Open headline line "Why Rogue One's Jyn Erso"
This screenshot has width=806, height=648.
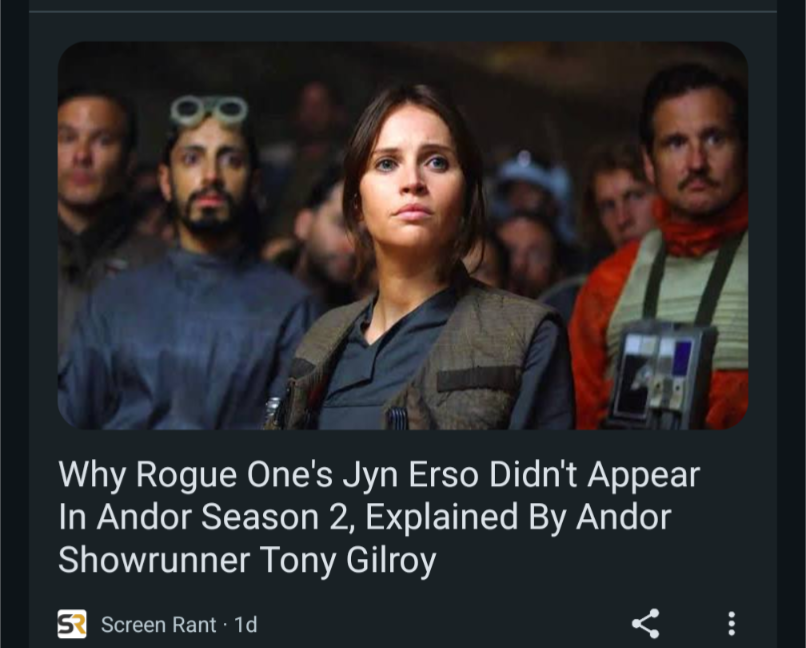click(270, 474)
